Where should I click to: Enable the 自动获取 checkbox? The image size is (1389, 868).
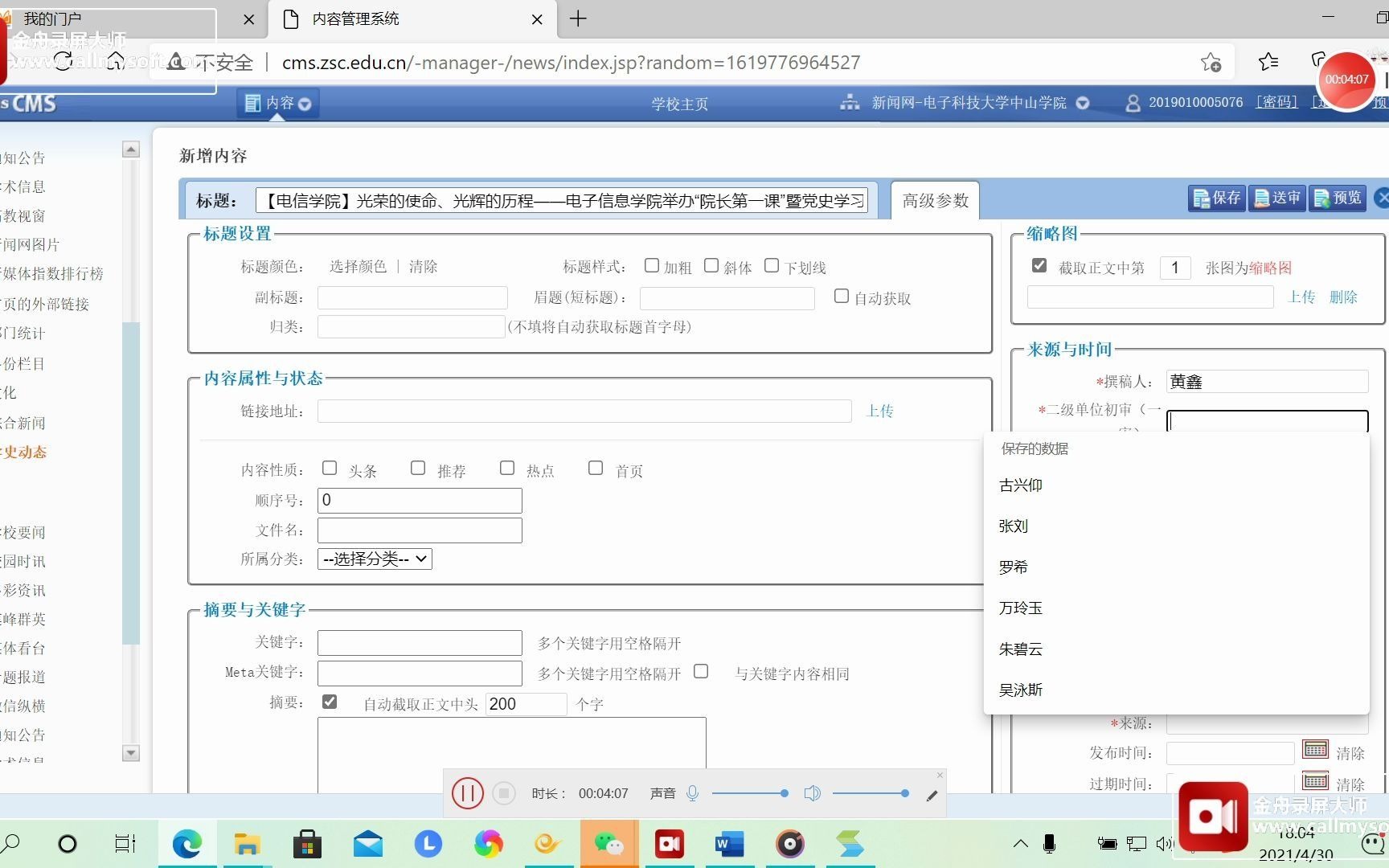(842, 296)
